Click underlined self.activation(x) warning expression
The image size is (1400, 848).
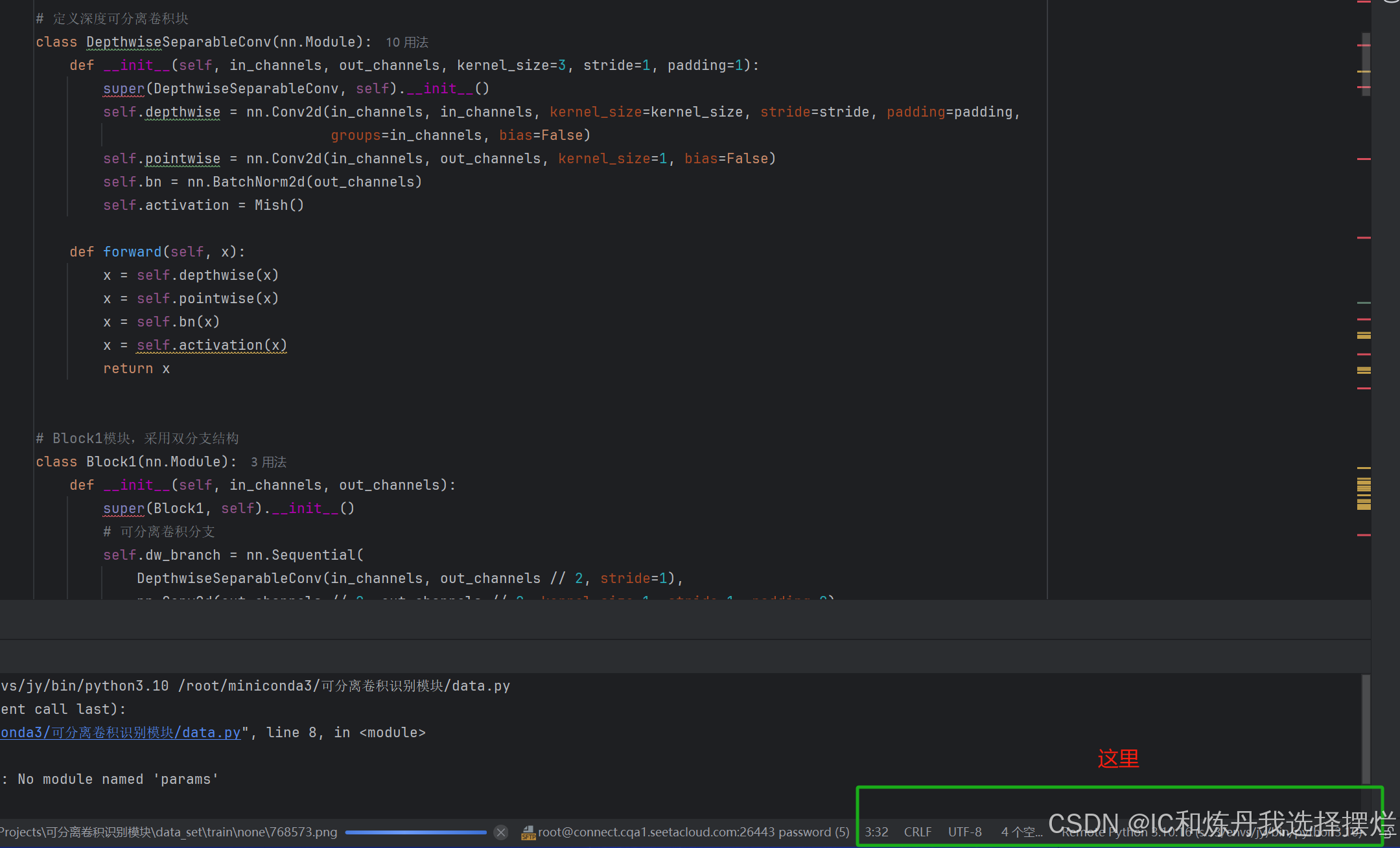coord(211,345)
